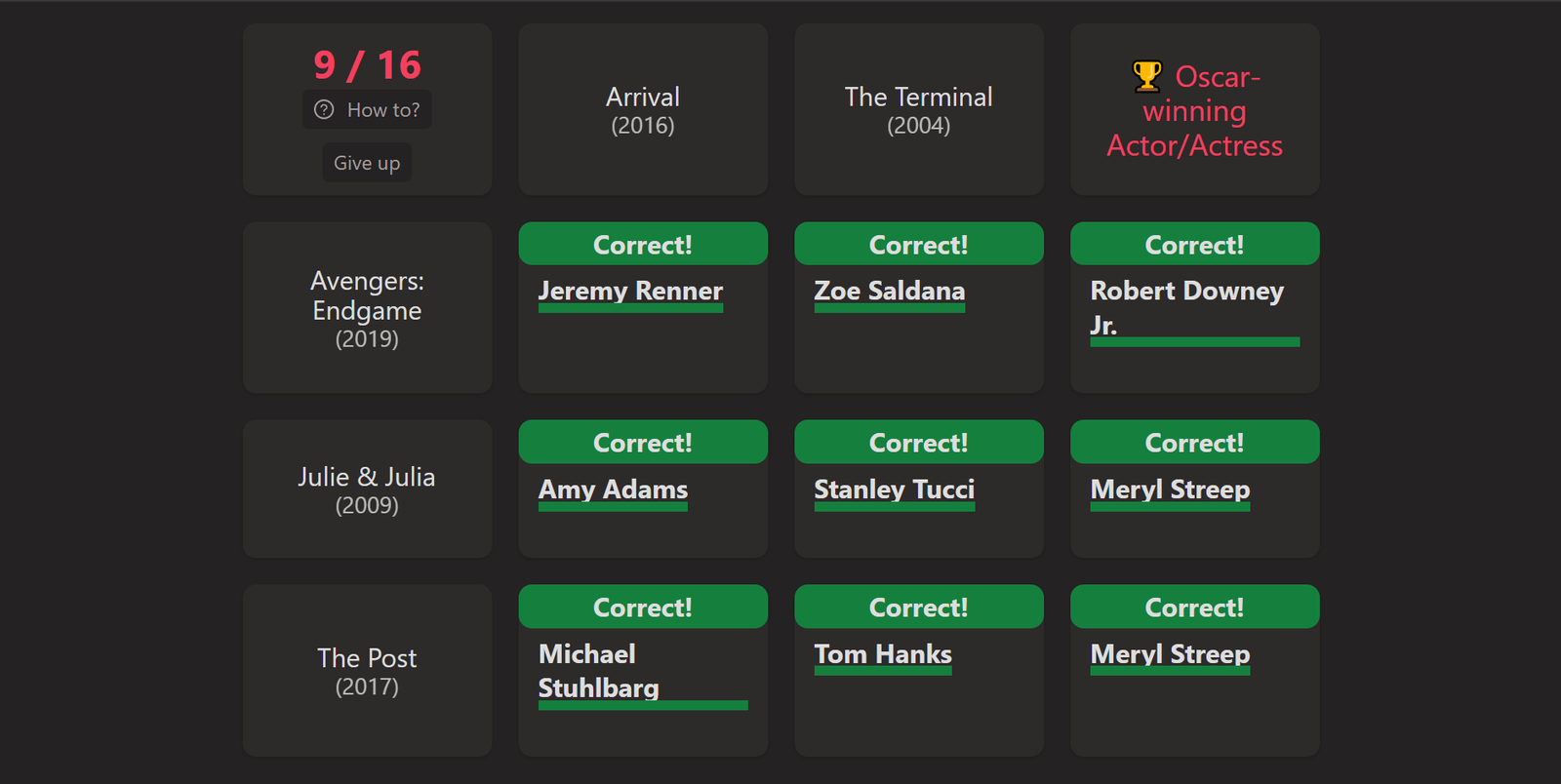Select the Julie & Julia (2009) row header

[367, 490]
